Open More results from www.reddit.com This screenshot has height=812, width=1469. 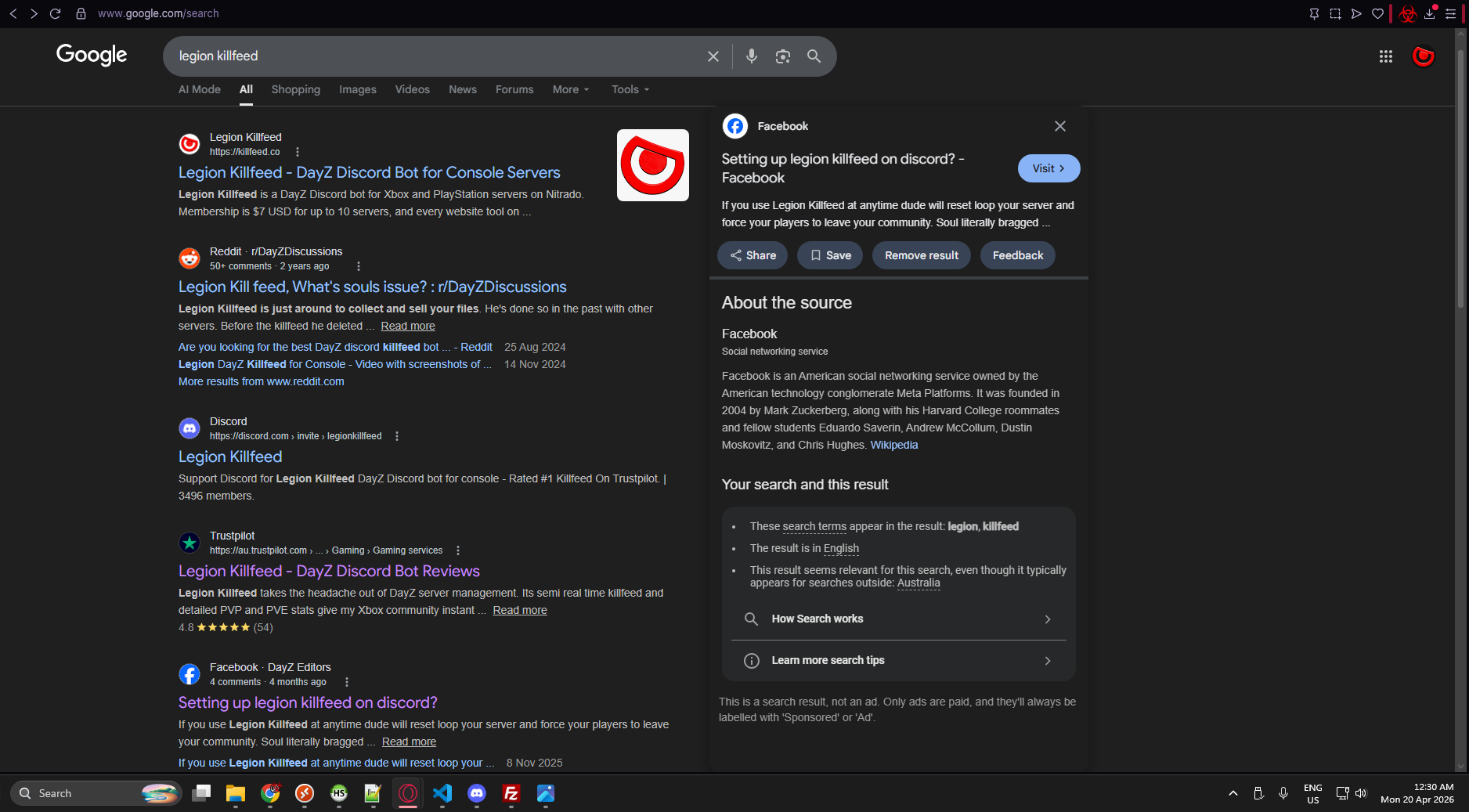(262, 381)
